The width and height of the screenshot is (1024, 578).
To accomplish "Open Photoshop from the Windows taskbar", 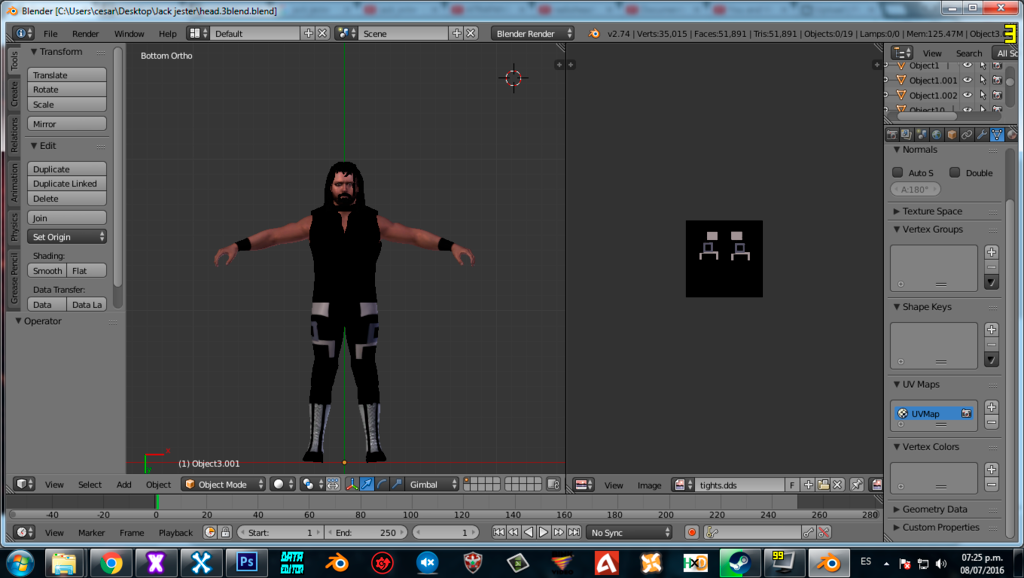I will (x=247, y=563).
